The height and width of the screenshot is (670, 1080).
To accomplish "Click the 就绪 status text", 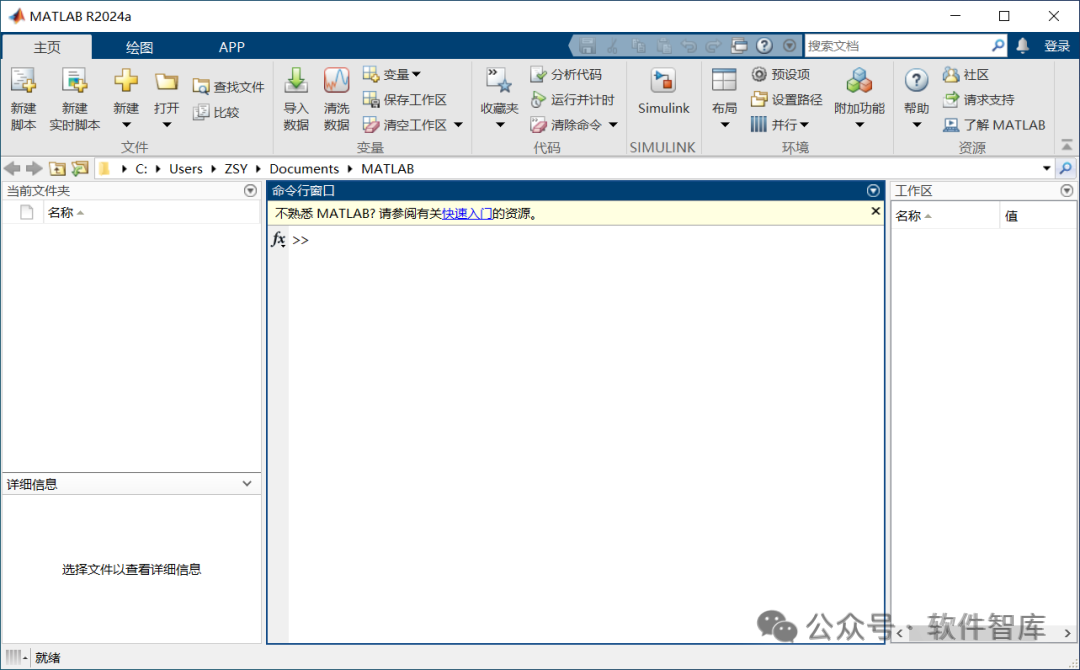I will pos(48,658).
